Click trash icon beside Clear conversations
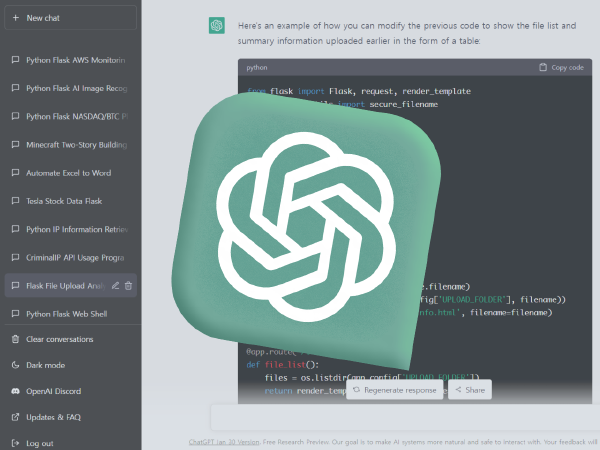The height and width of the screenshot is (450, 600). 15,339
